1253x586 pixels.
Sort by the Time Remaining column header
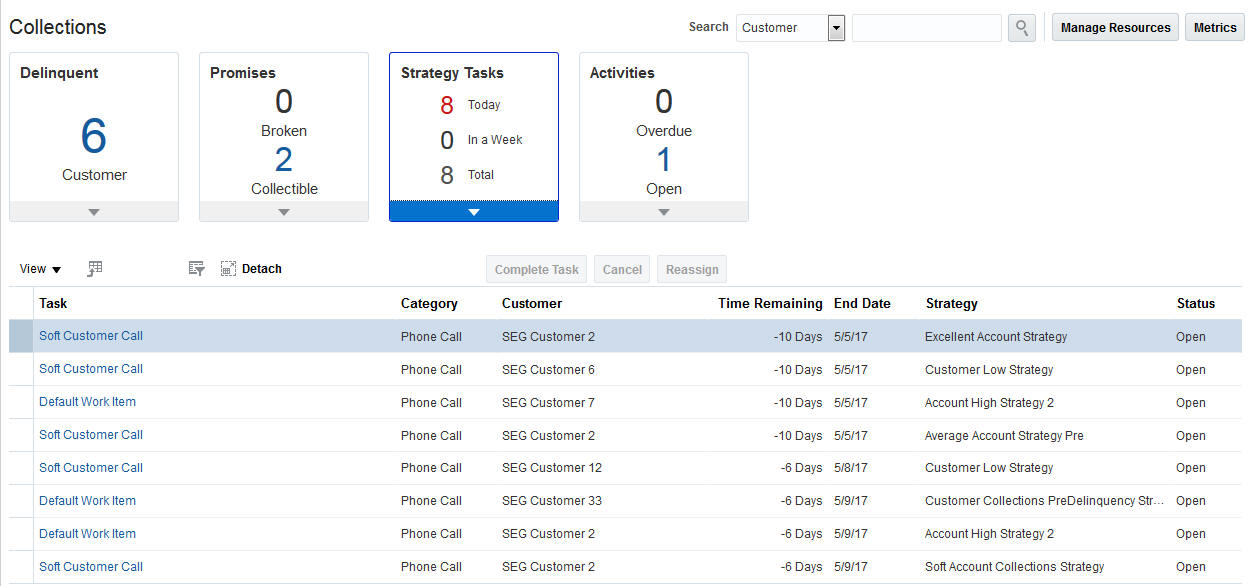pyautogui.click(x=770, y=303)
